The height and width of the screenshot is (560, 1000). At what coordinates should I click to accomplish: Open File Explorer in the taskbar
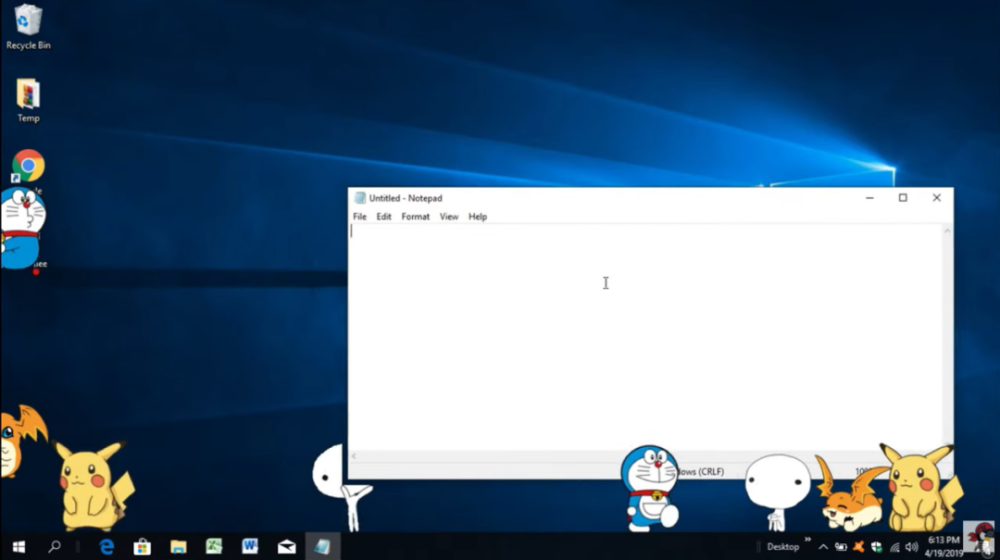click(x=178, y=547)
